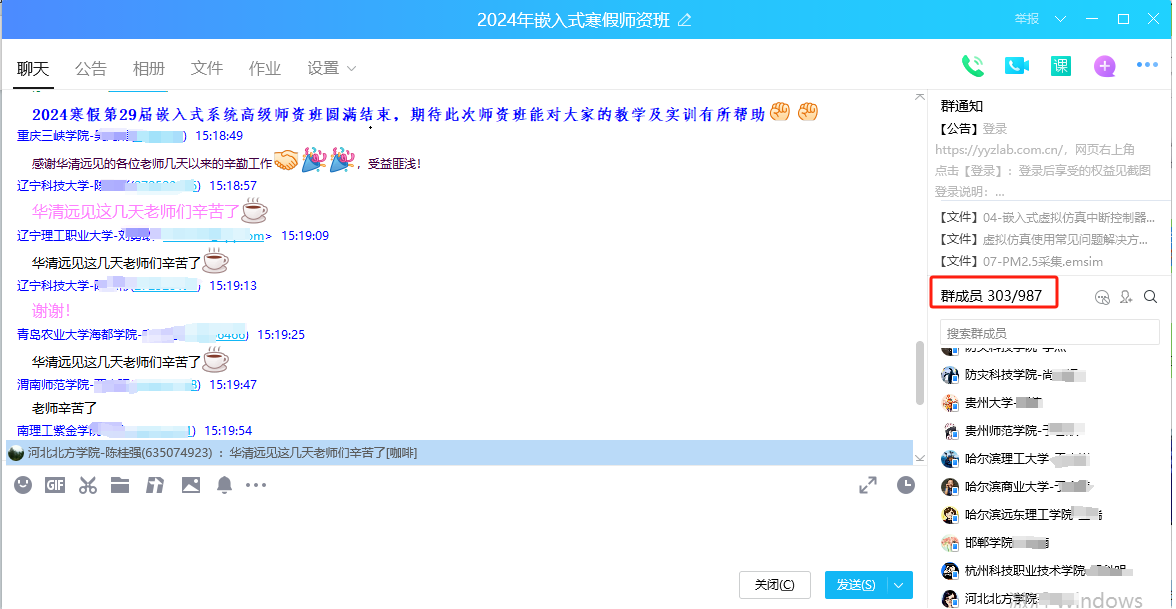The height and width of the screenshot is (609, 1176).
Task: Click the send picture icon
Action: click(x=191, y=485)
